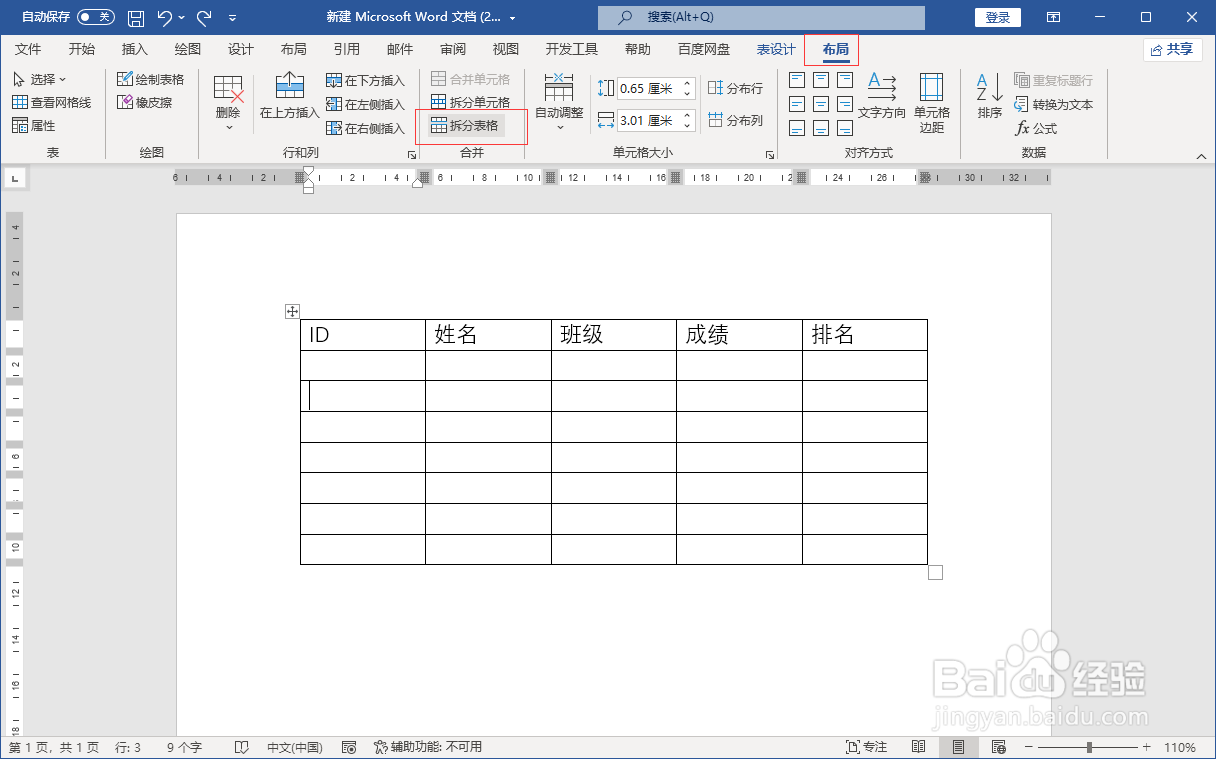
Task: Click the table move handle
Action: pyautogui.click(x=292, y=311)
